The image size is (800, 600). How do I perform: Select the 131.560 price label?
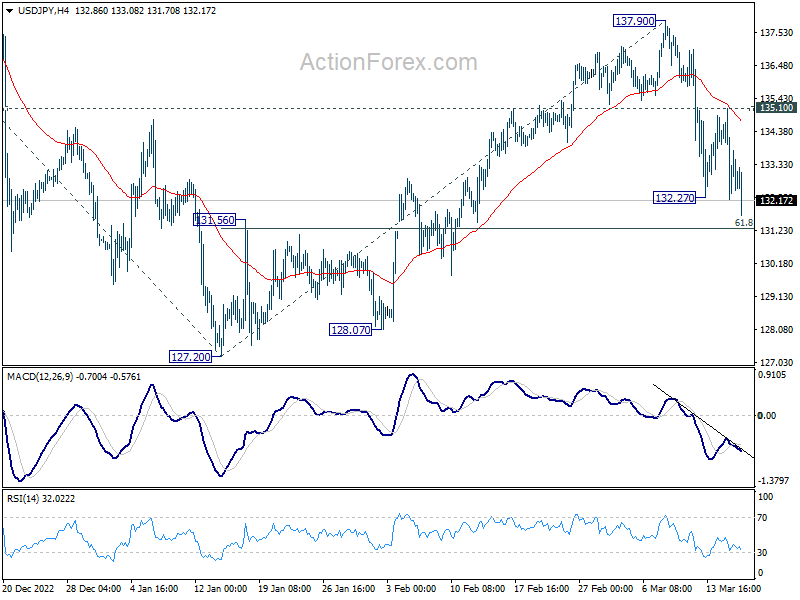point(215,220)
